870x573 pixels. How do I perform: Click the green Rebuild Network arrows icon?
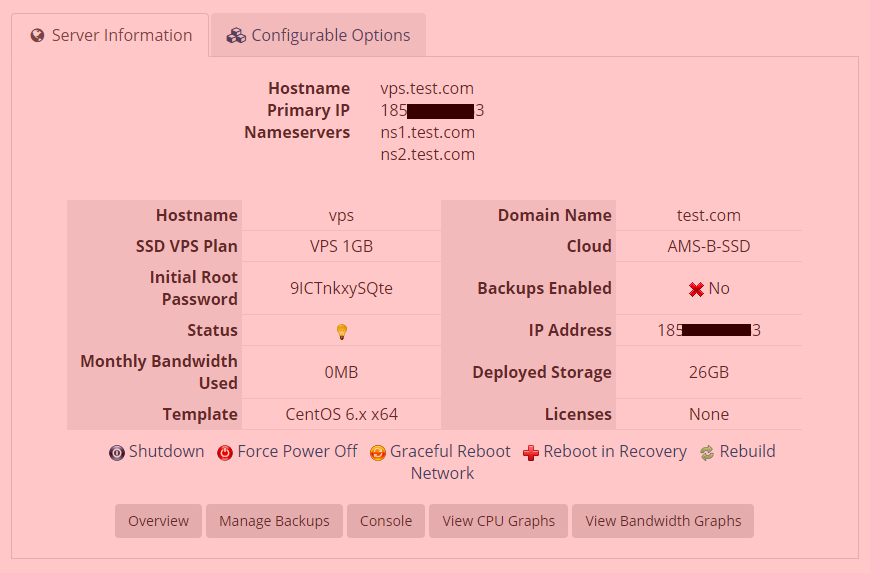707,453
